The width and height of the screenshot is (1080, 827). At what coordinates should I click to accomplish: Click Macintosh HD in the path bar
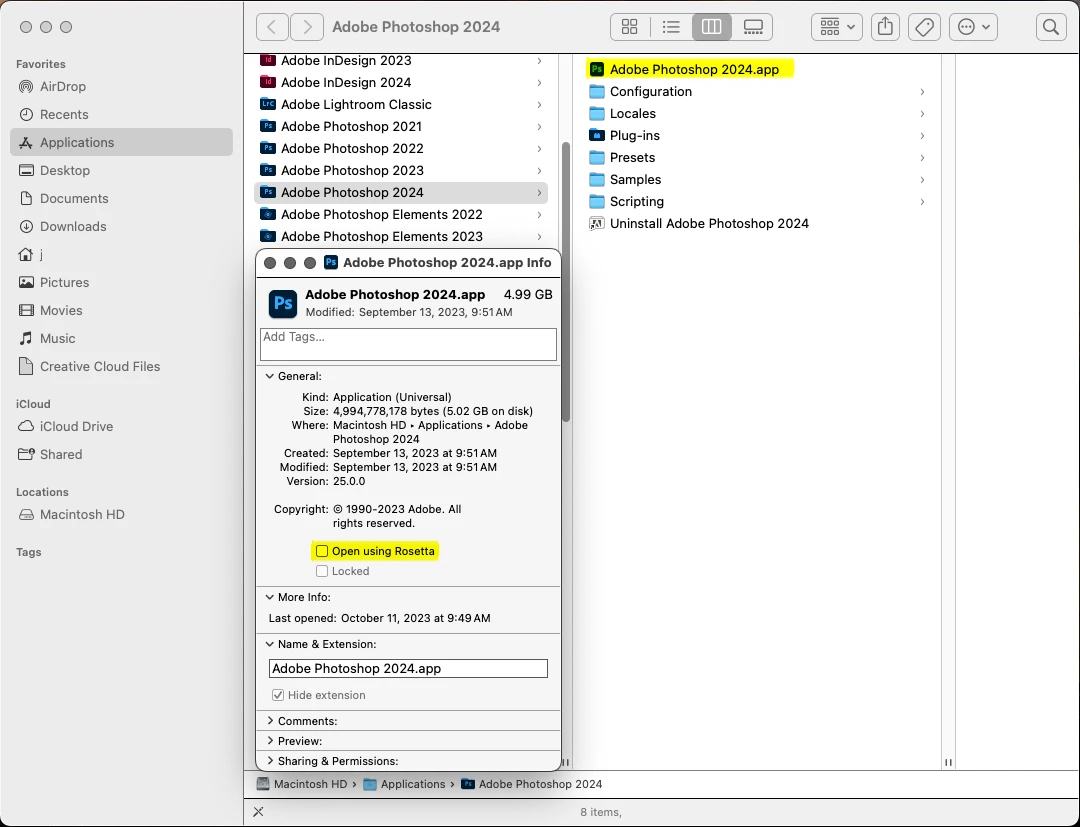tap(302, 784)
